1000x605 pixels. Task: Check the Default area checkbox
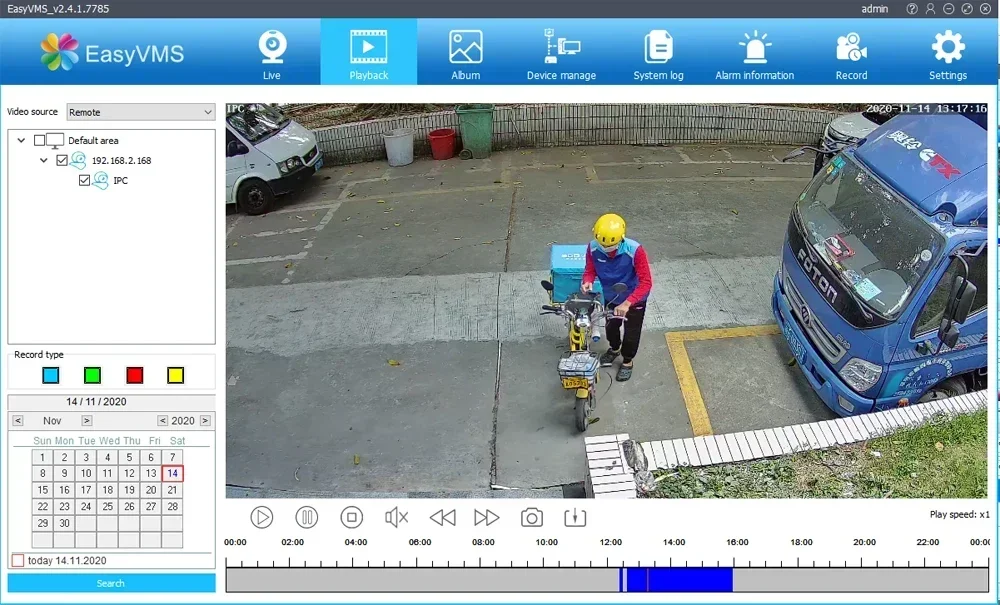[x=40, y=140]
